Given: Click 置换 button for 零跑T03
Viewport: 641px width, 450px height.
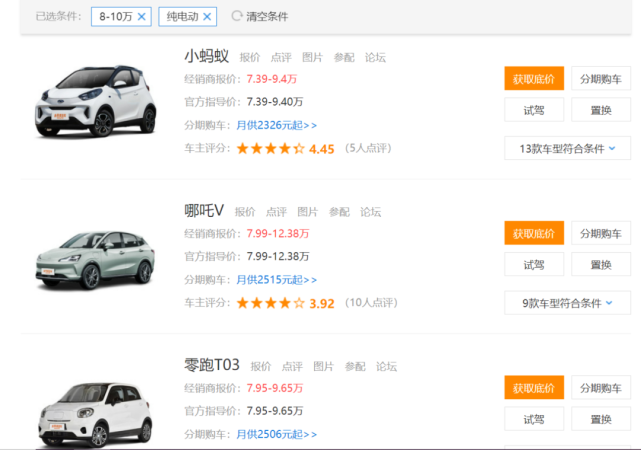Looking at the screenshot, I should (x=601, y=419).
